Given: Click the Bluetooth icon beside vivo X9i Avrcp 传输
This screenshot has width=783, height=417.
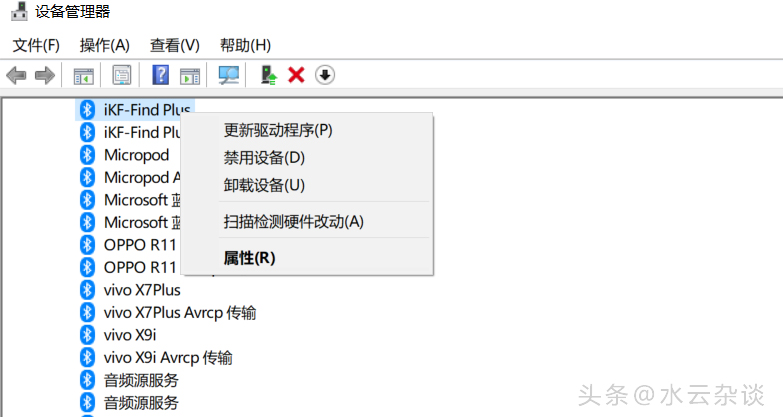Looking at the screenshot, I should point(87,358).
